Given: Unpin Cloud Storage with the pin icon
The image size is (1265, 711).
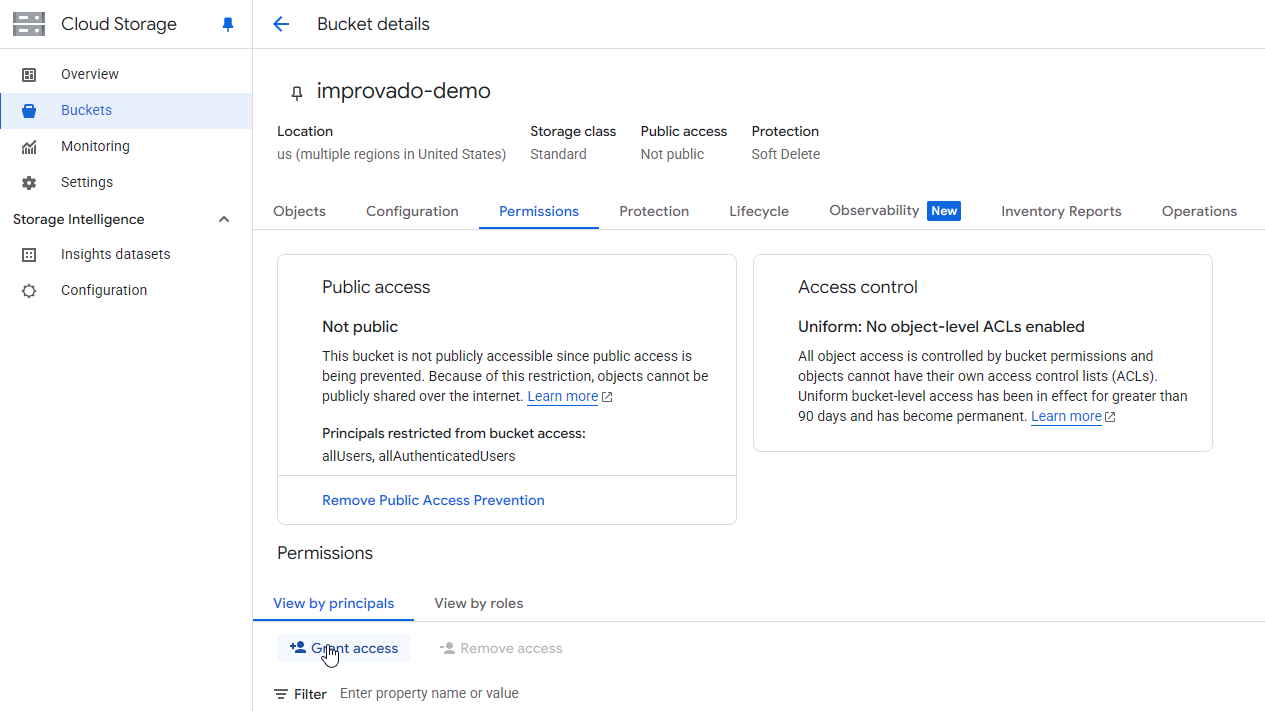Looking at the screenshot, I should (x=228, y=25).
